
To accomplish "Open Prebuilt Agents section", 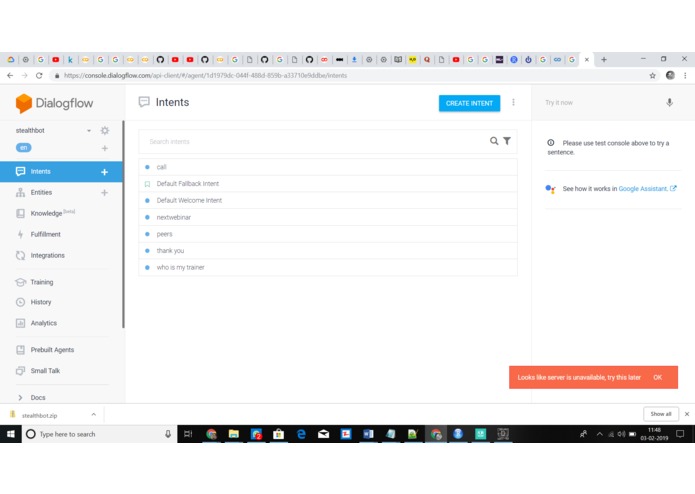I will tap(52, 350).
